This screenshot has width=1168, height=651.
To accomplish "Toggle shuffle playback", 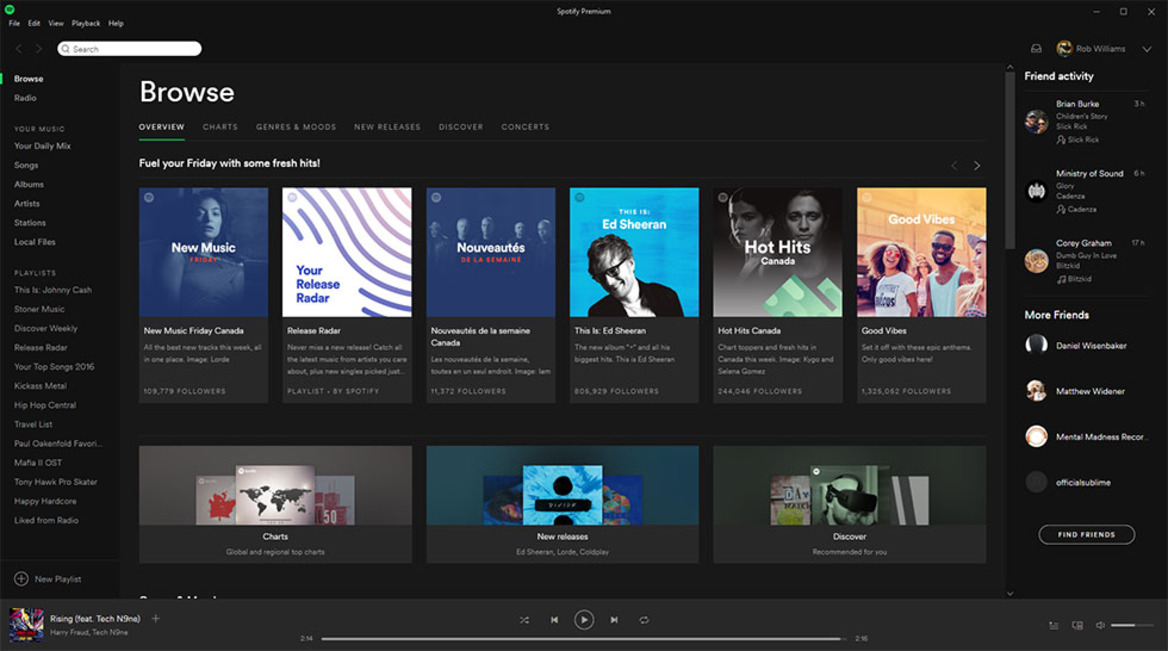I will 524,620.
